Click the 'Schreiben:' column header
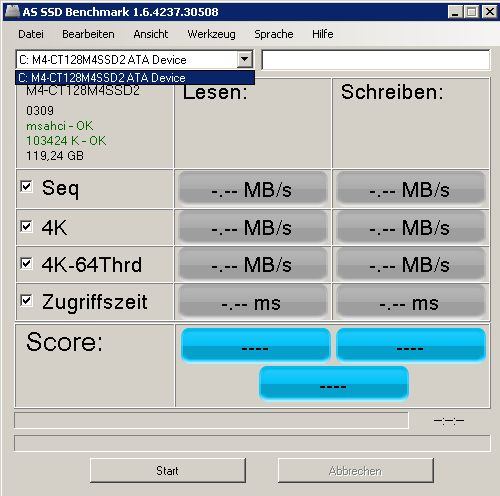 392,92
